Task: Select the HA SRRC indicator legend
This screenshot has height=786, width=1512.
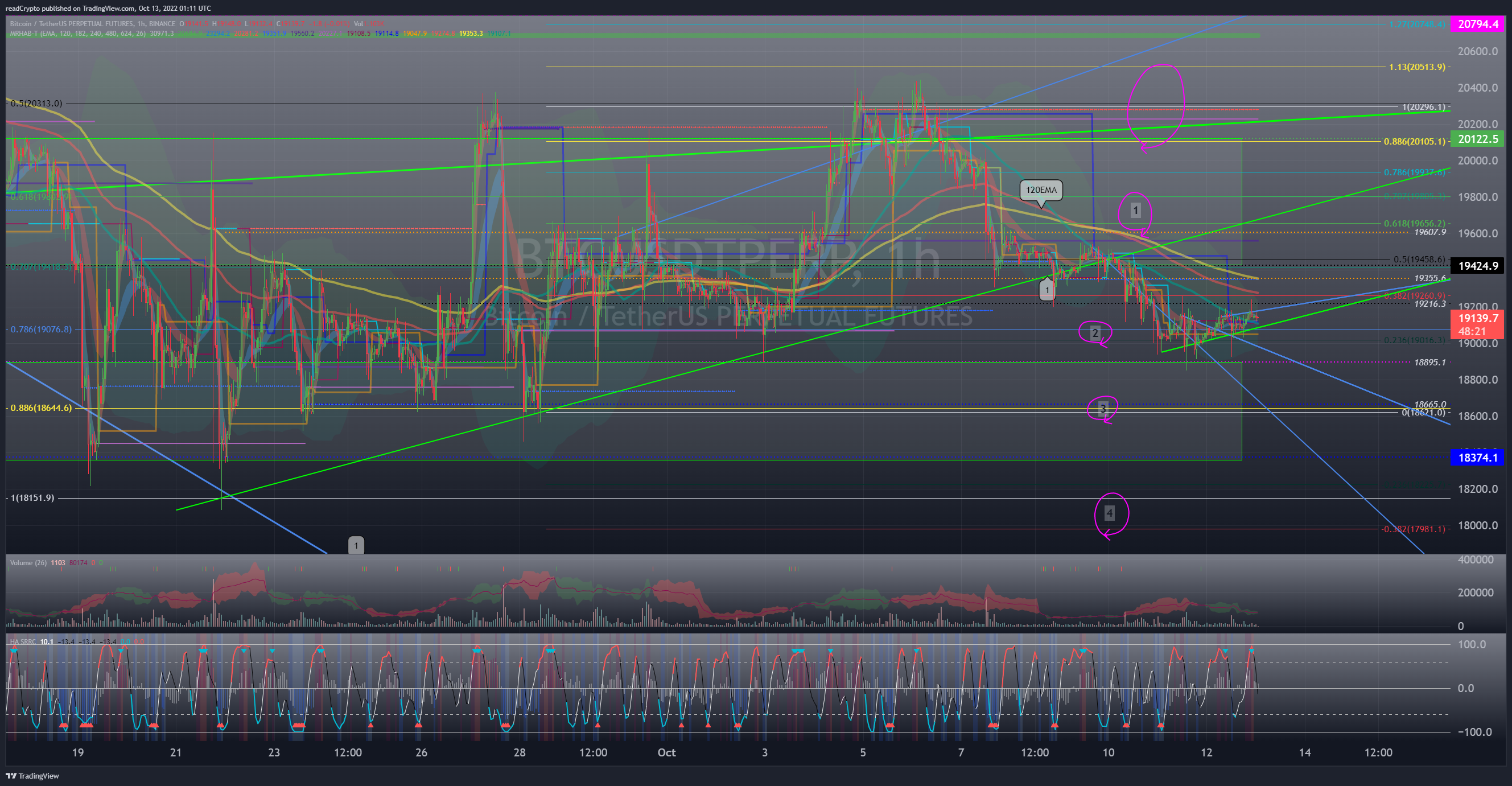Action: pyautogui.click(x=23, y=641)
